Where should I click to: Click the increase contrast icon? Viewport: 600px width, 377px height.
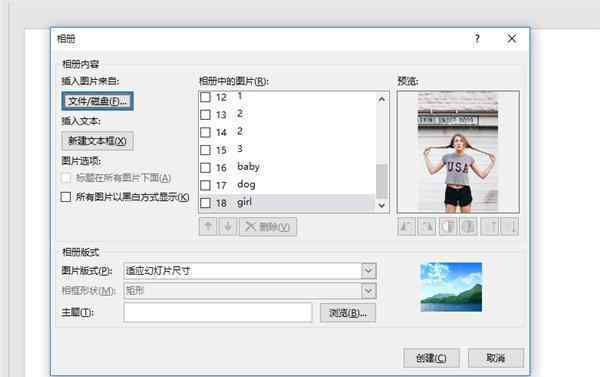point(448,227)
